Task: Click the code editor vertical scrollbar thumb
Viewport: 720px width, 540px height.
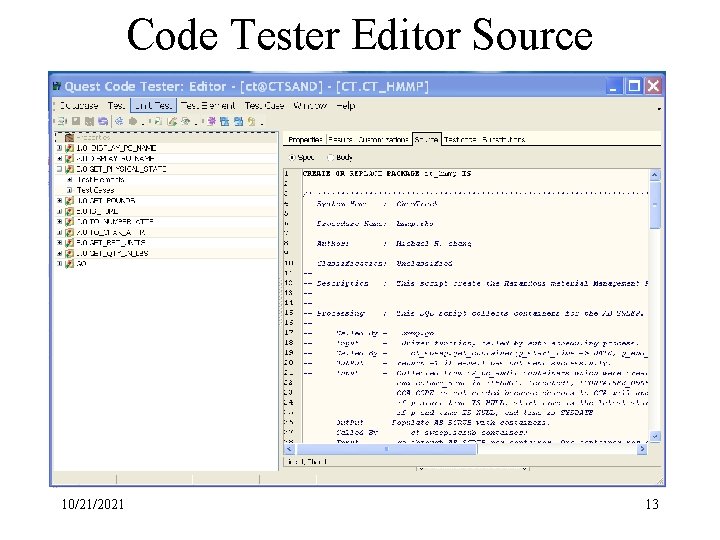Action: tap(655, 205)
